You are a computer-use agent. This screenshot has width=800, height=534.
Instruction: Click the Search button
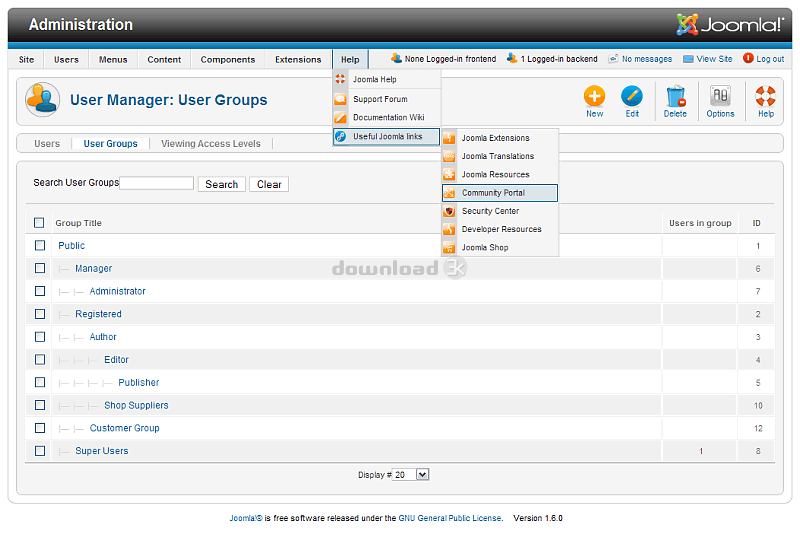click(x=221, y=184)
